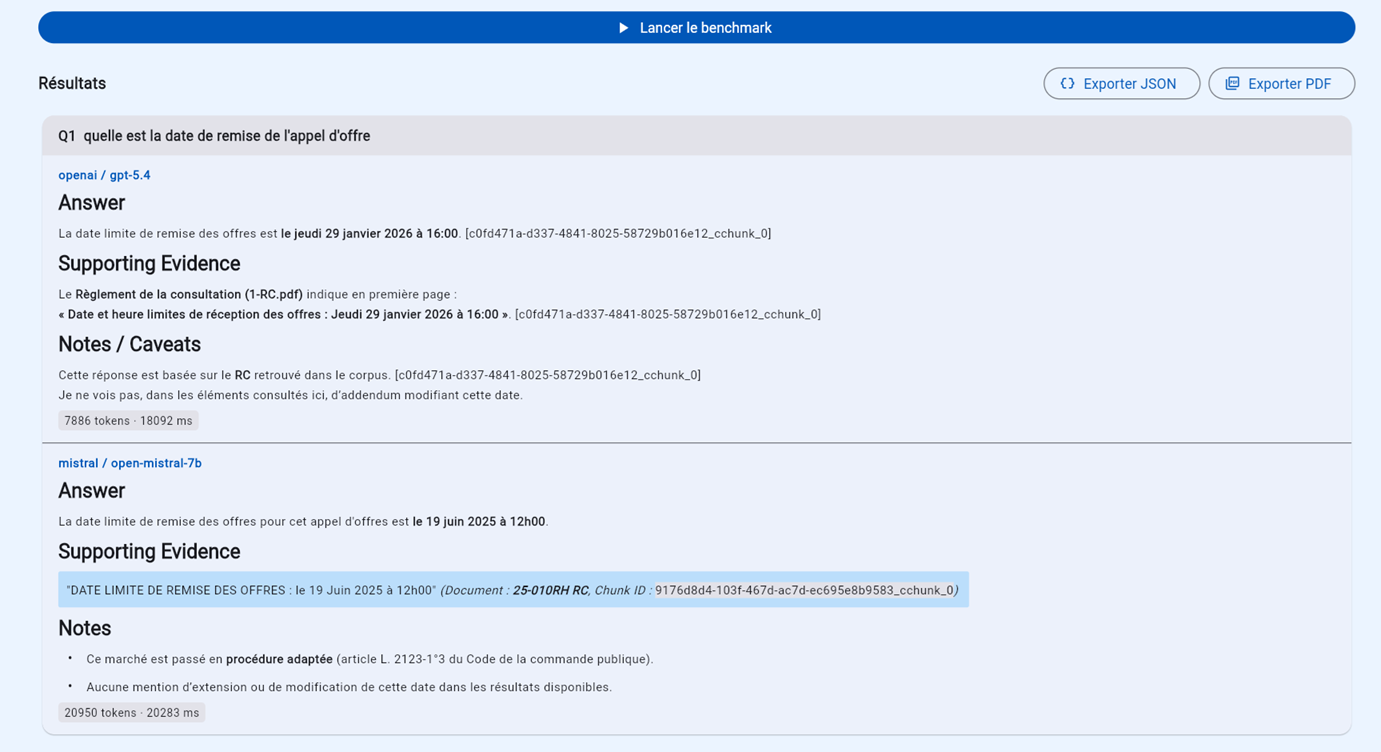This screenshot has height=752, width=1381.
Task: Click the Résultats section heading
Action: (x=72, y=84)
